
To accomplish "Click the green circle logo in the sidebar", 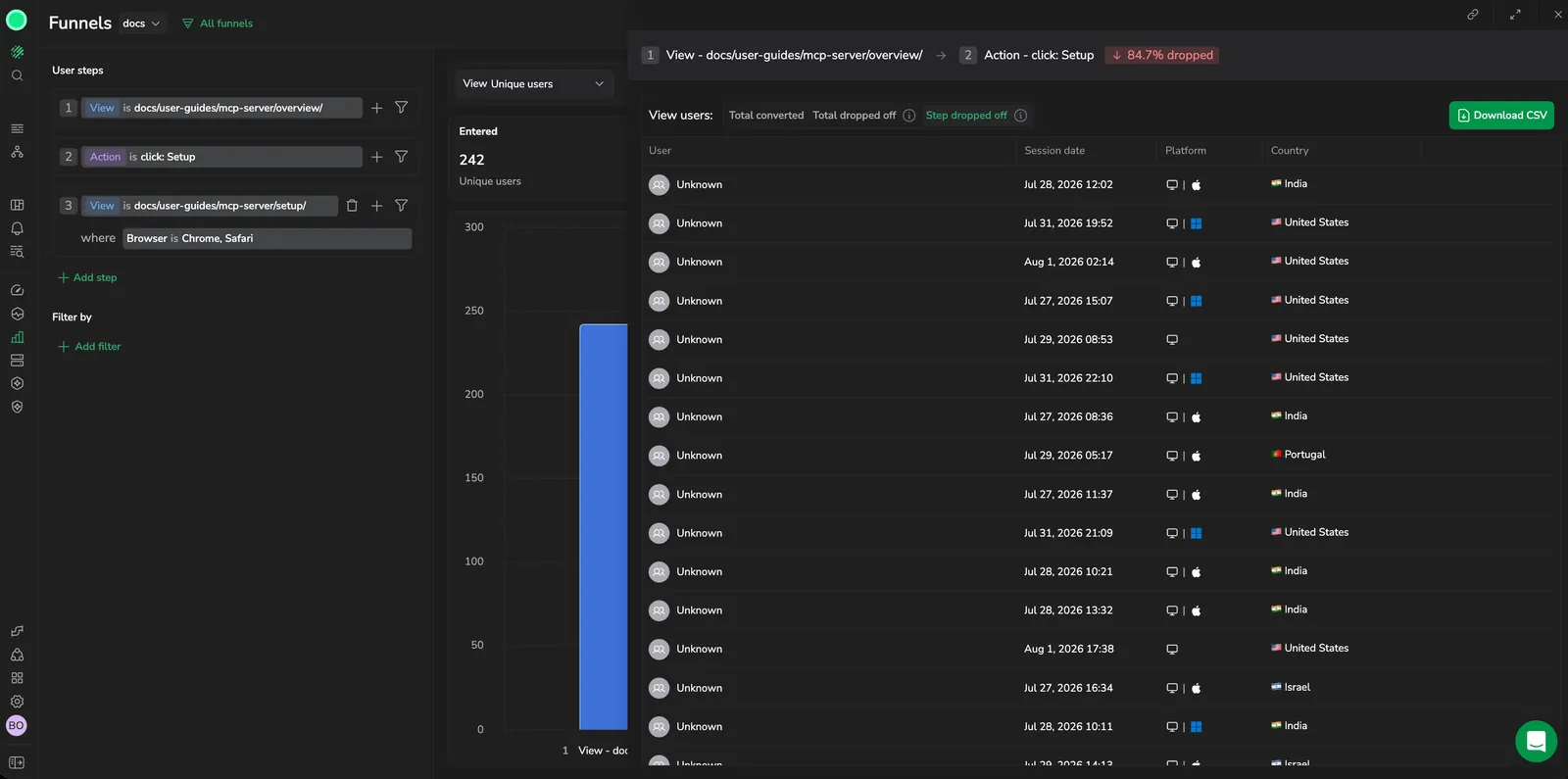I will tap(17, 21).
